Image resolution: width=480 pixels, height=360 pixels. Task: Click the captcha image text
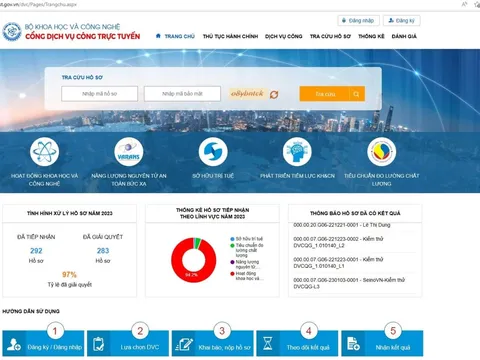coord(247,94)
